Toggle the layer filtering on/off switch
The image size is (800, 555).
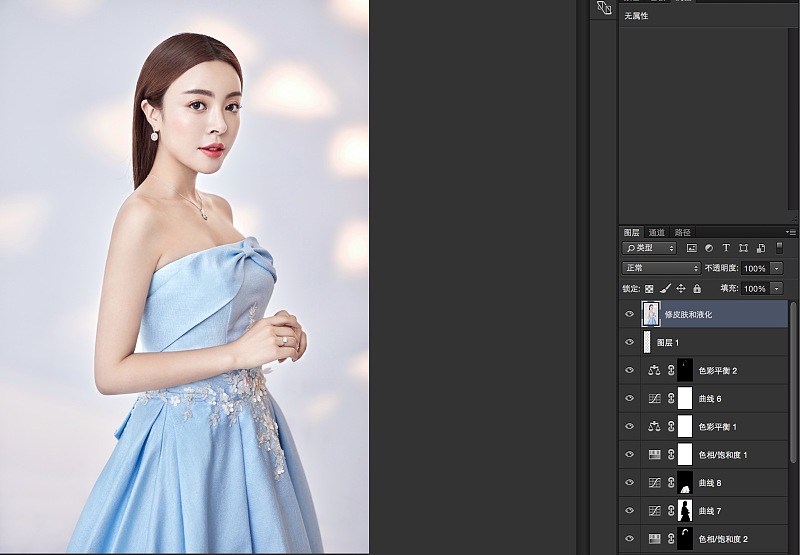coord(779,247)
